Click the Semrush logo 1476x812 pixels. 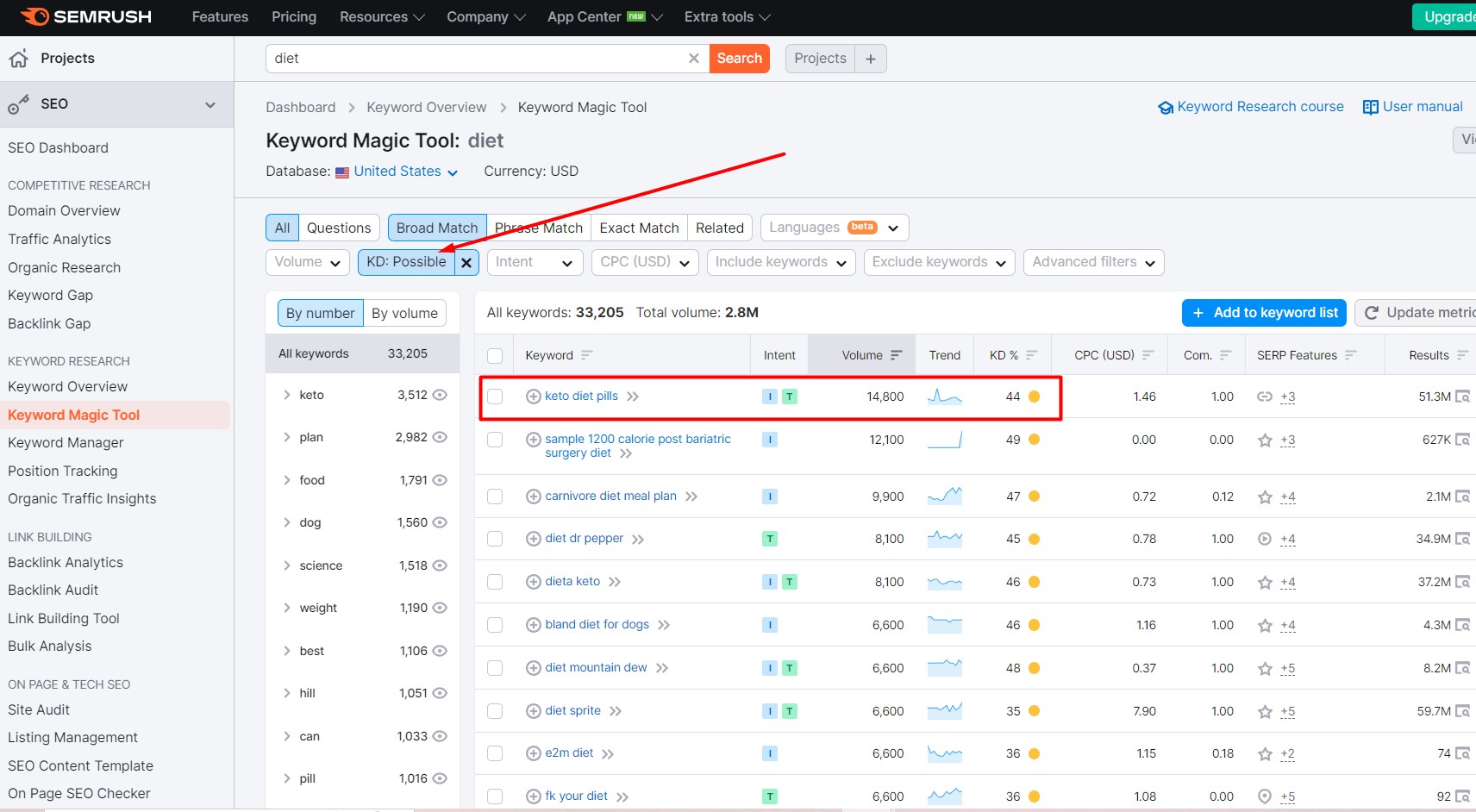[86, 16]
